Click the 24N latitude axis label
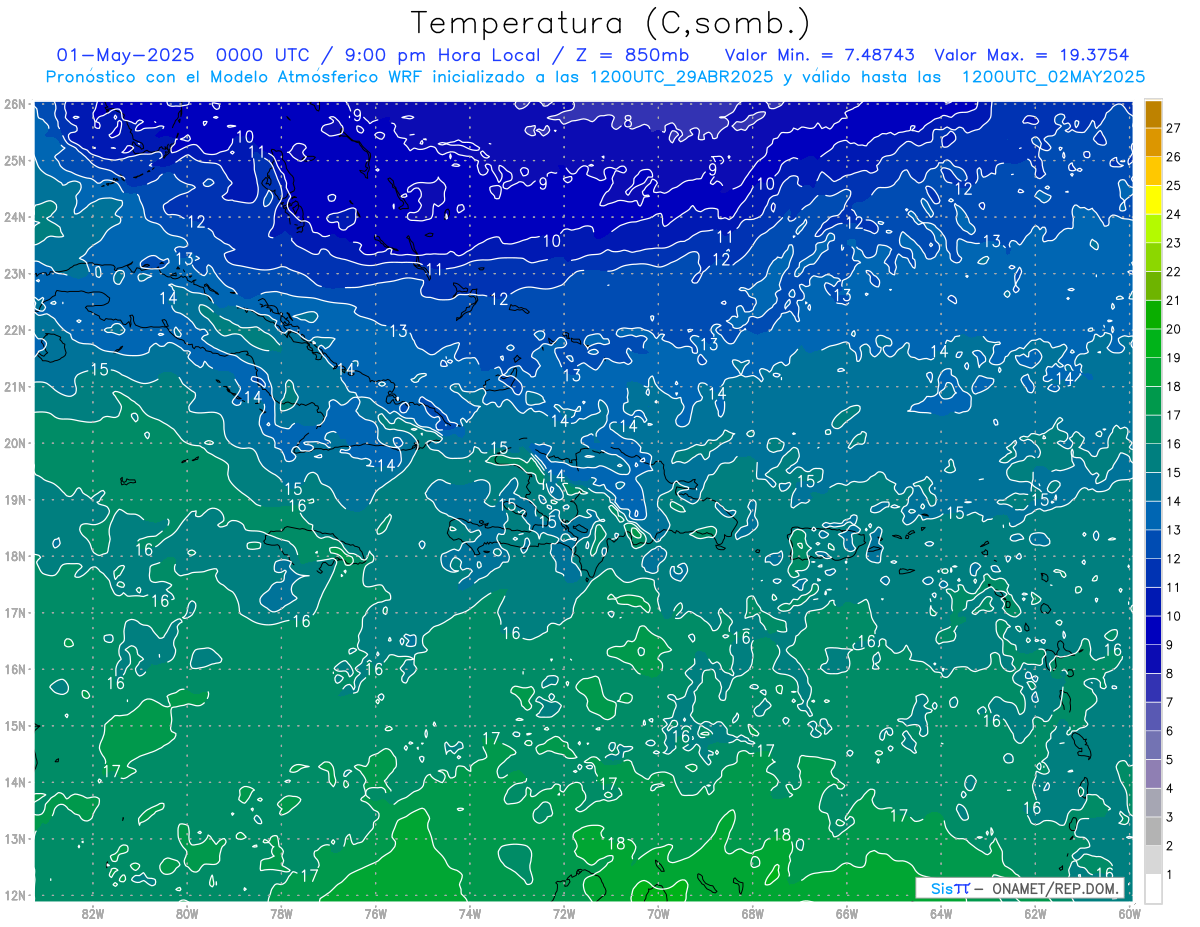Screen dimensions: 1200x927 (x=15, y=217)
